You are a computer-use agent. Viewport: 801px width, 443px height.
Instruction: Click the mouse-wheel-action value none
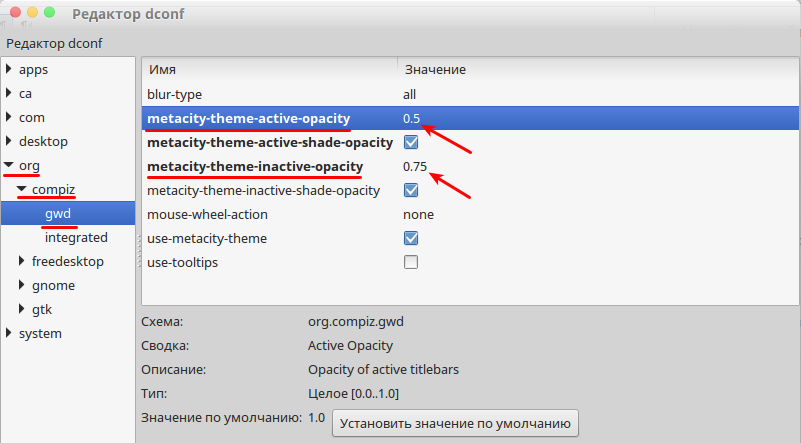point(418,215)
